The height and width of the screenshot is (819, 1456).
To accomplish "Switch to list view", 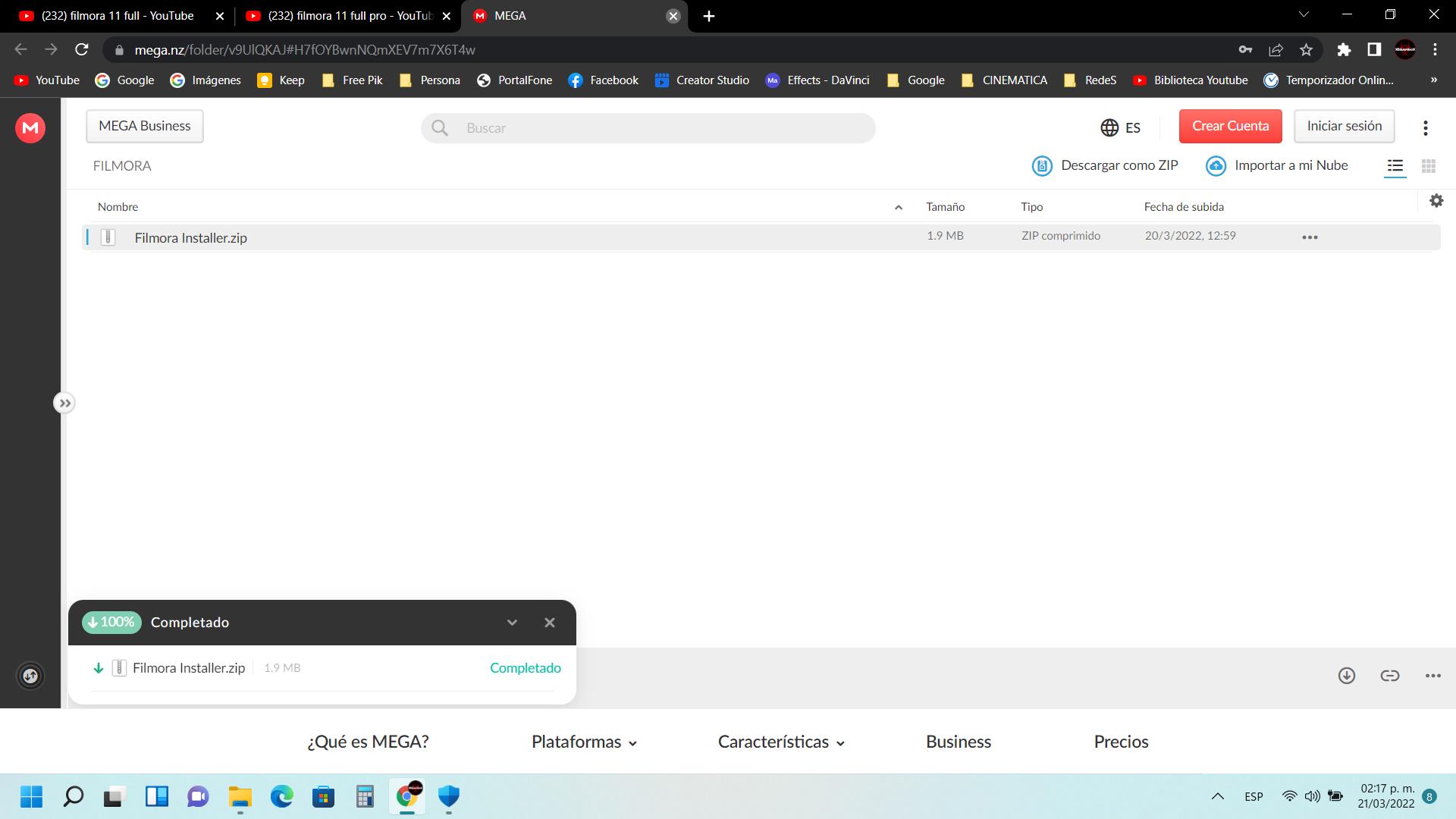I will (x=1395, y=166).
